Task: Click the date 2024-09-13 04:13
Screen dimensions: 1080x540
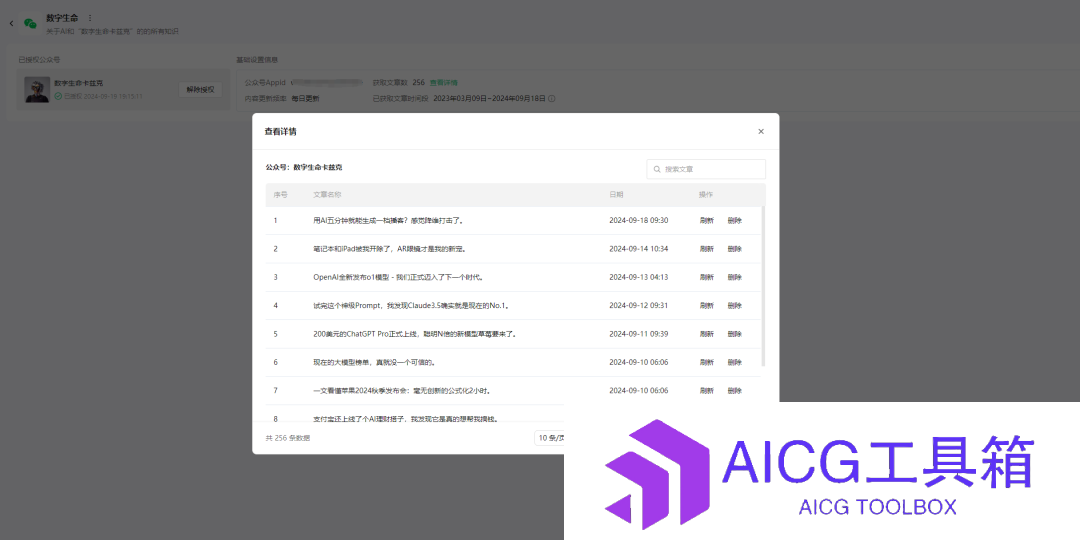Action: click(638, 277)
